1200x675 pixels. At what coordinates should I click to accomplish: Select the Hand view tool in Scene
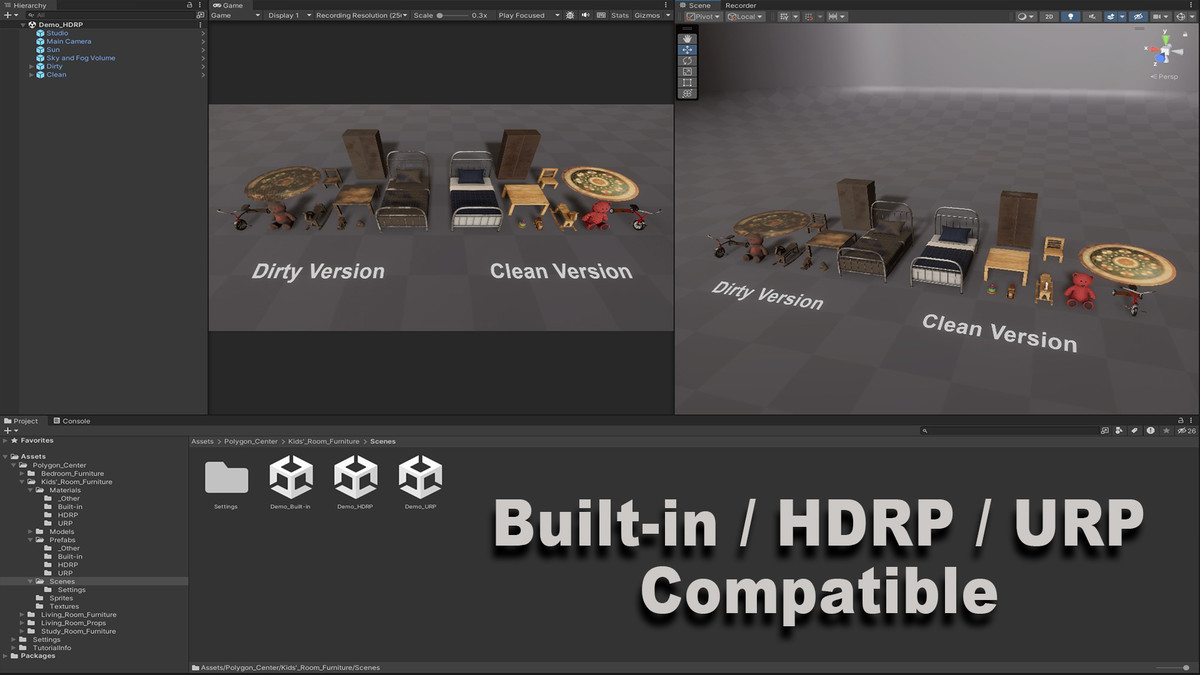687,38
